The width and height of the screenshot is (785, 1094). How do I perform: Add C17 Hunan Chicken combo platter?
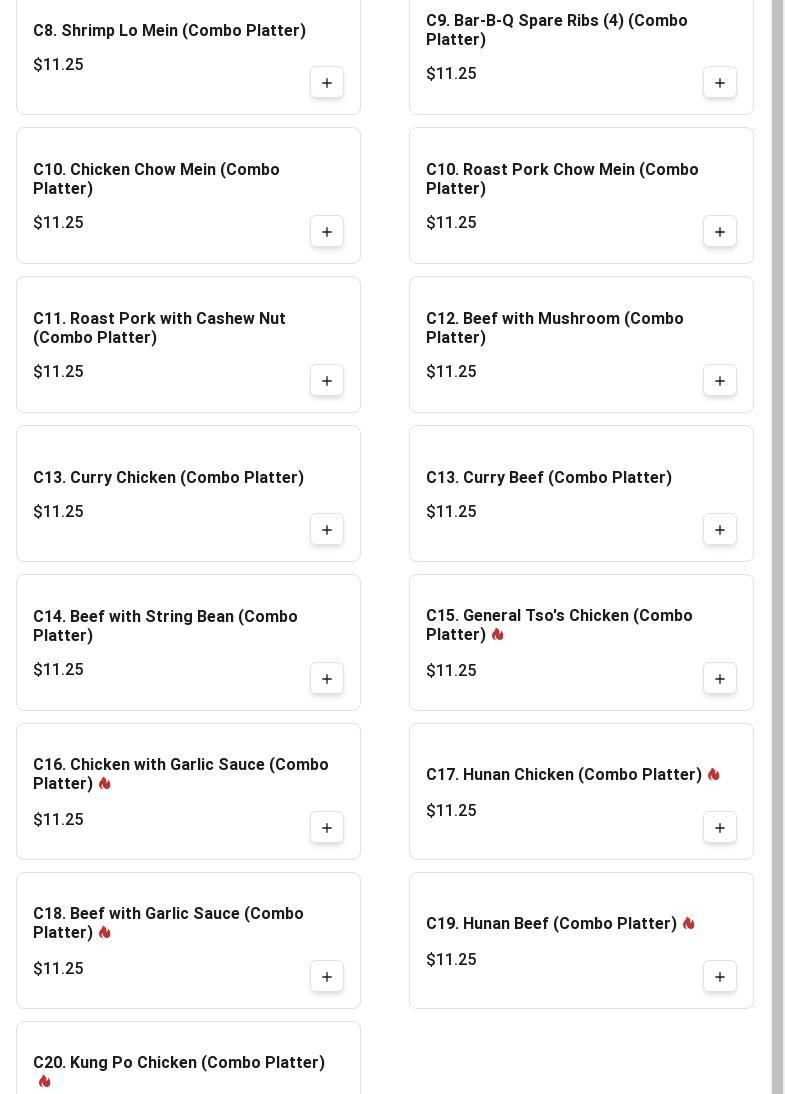click(720, 828)
